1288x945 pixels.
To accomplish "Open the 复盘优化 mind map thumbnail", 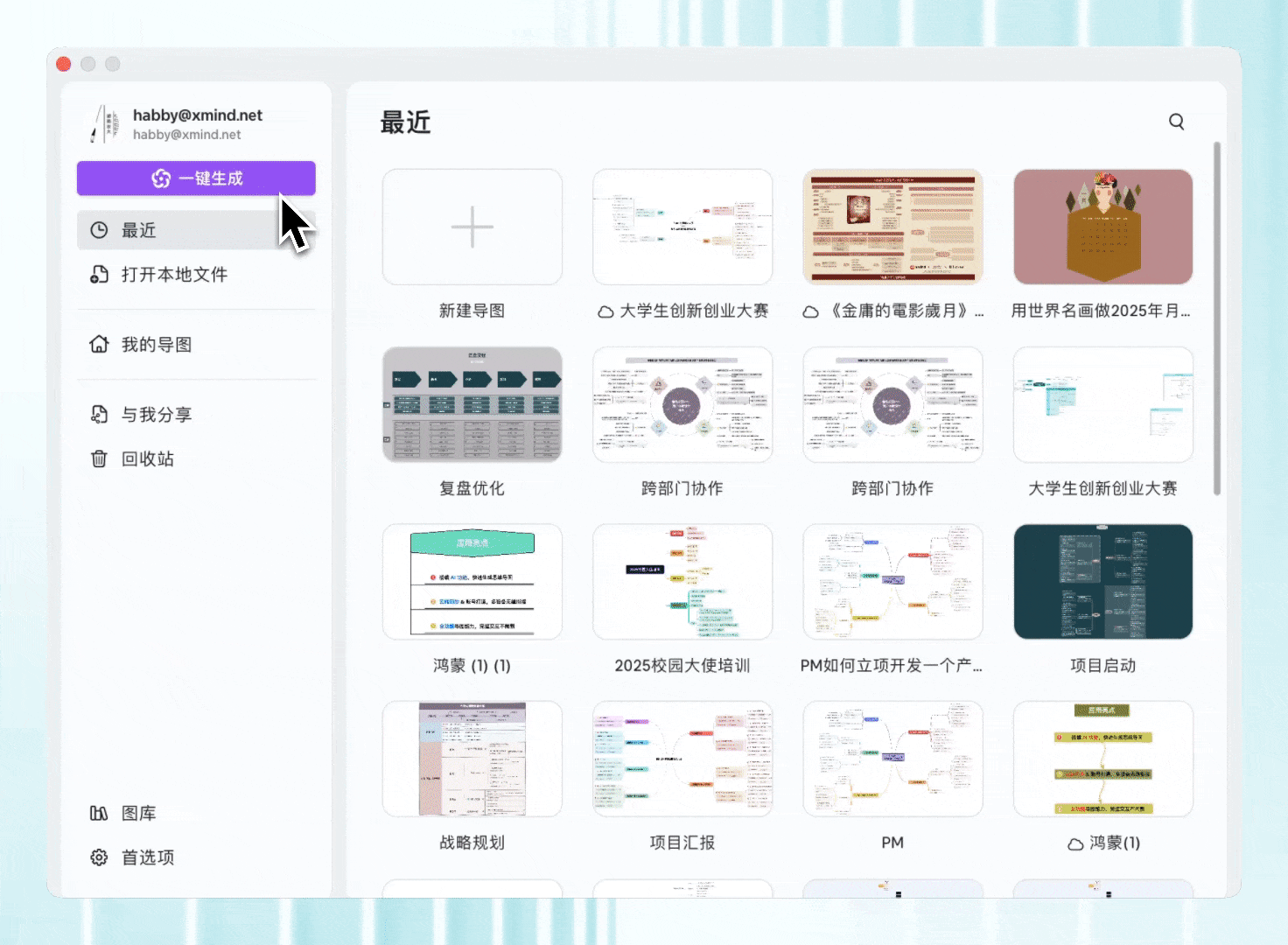I will coord(472,404).
